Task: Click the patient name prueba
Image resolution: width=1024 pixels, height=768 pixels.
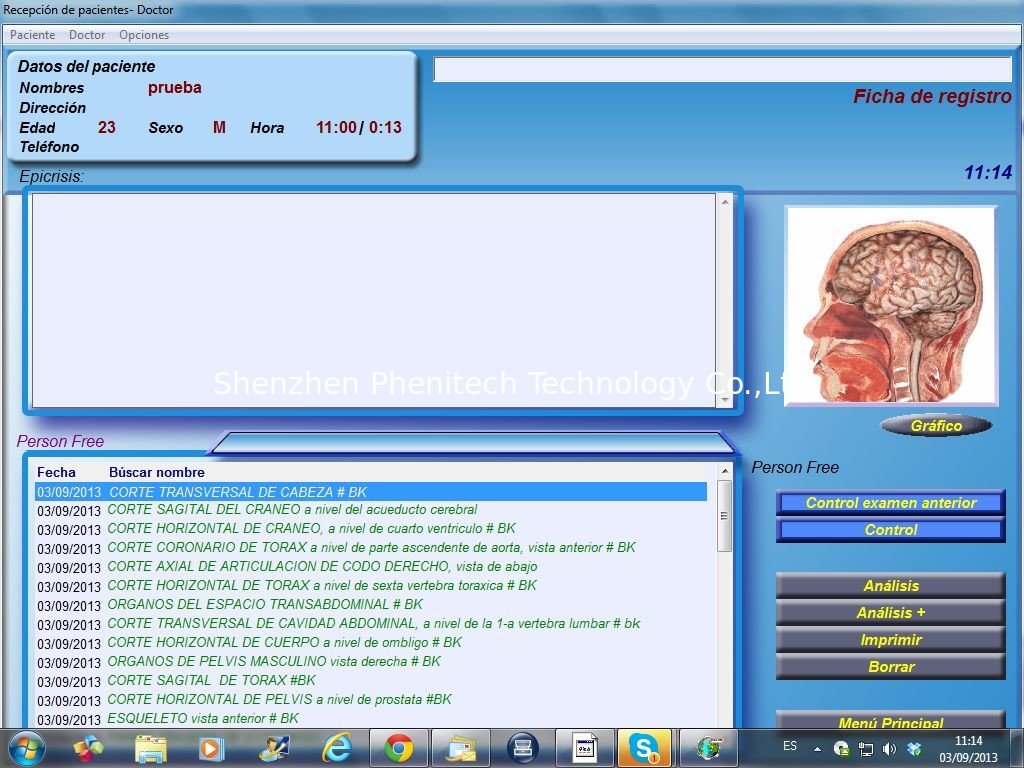Action: [174, 88]
